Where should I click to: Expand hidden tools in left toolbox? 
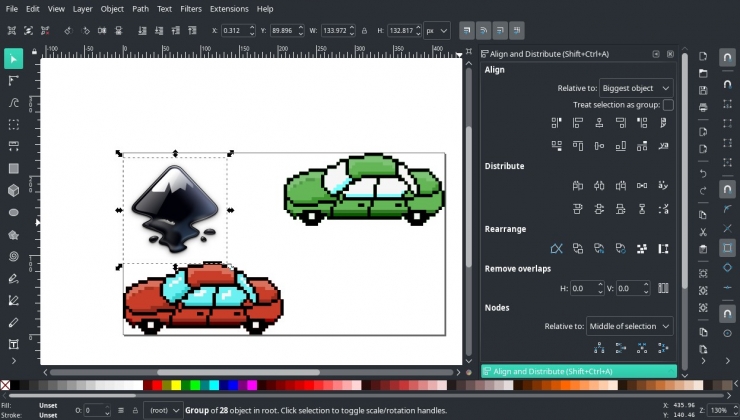click(13, 361)
